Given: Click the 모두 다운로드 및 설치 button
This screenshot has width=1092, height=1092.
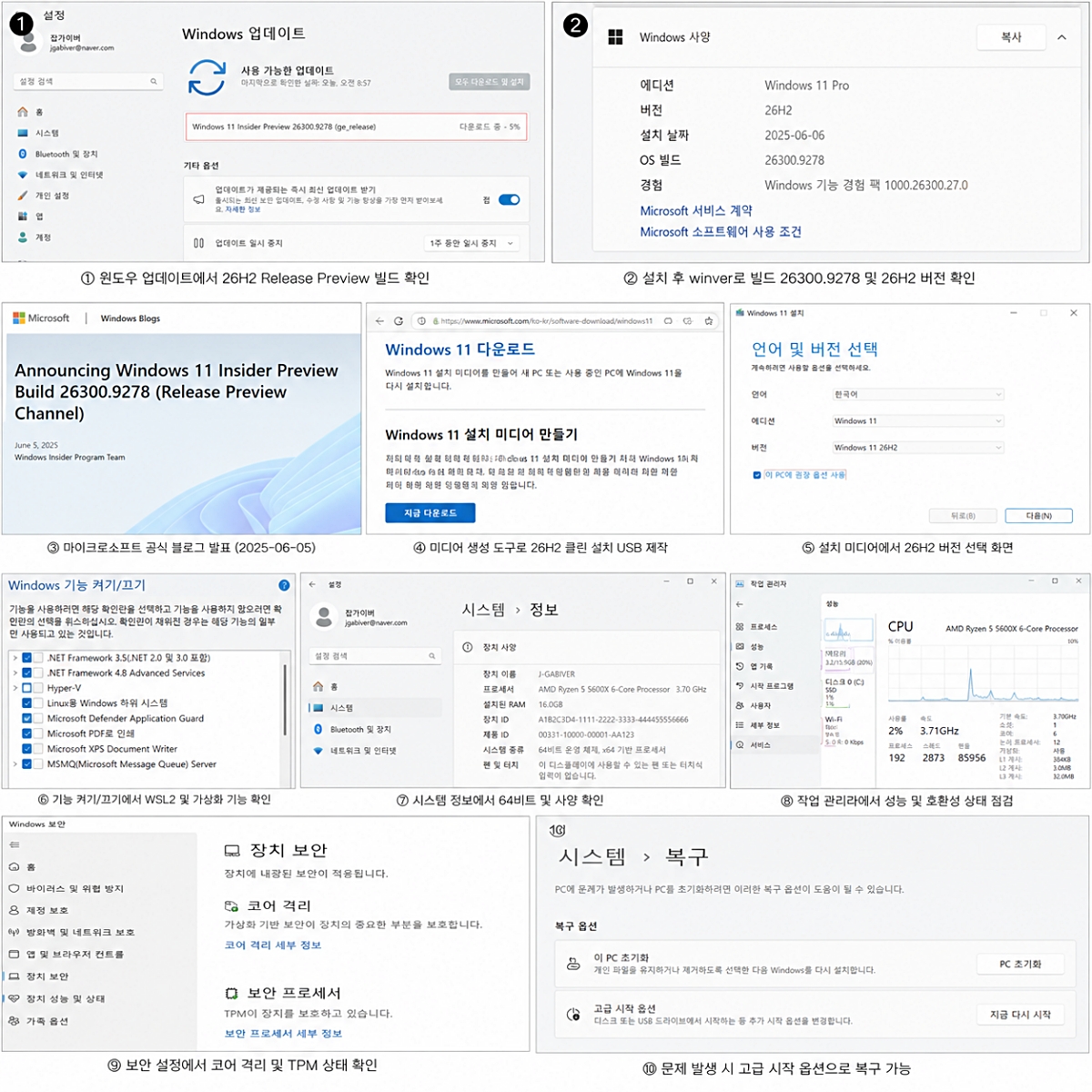Looking at the screenshot, I should click(490, 82).
